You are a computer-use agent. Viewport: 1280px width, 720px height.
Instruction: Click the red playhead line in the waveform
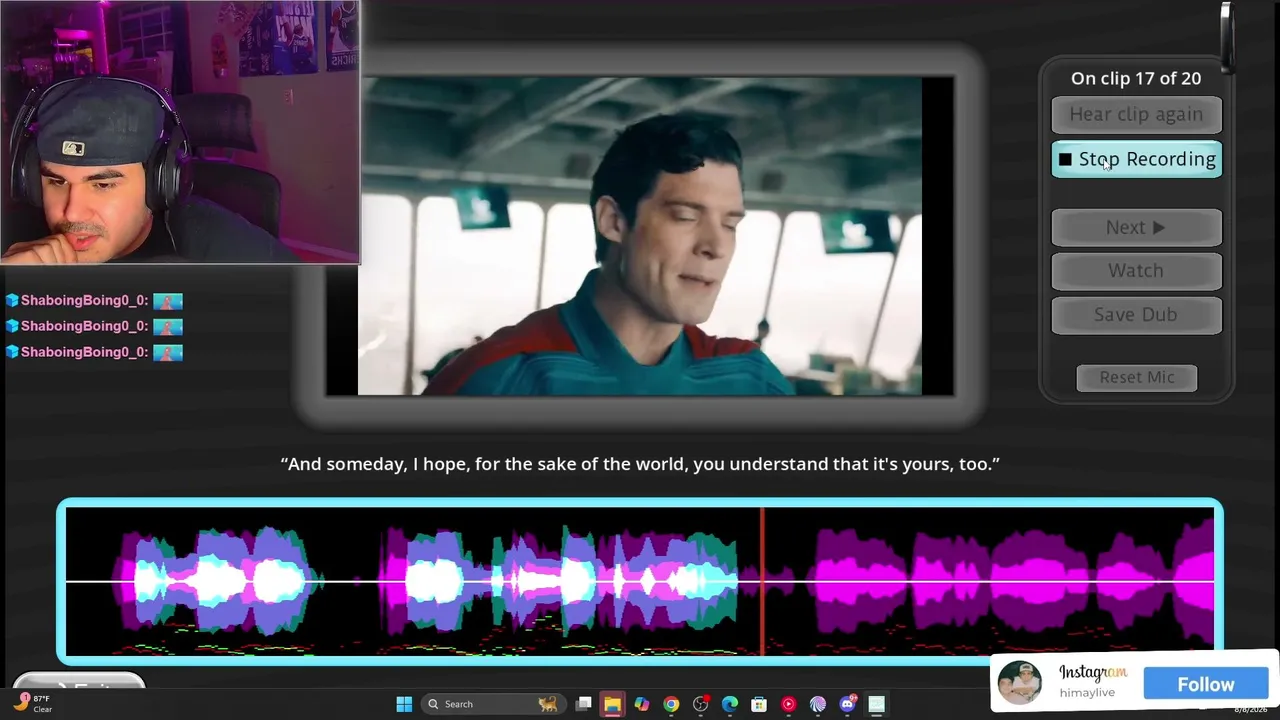point(762,581)
